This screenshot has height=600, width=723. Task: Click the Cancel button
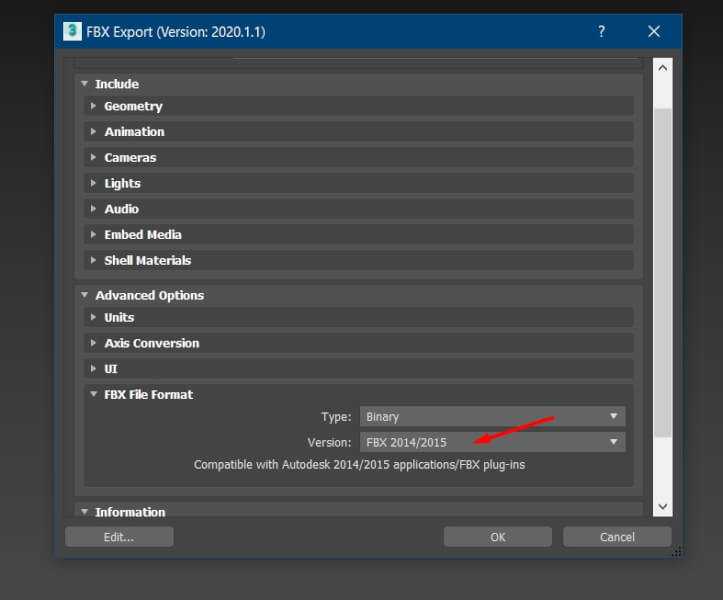[617, 537]
